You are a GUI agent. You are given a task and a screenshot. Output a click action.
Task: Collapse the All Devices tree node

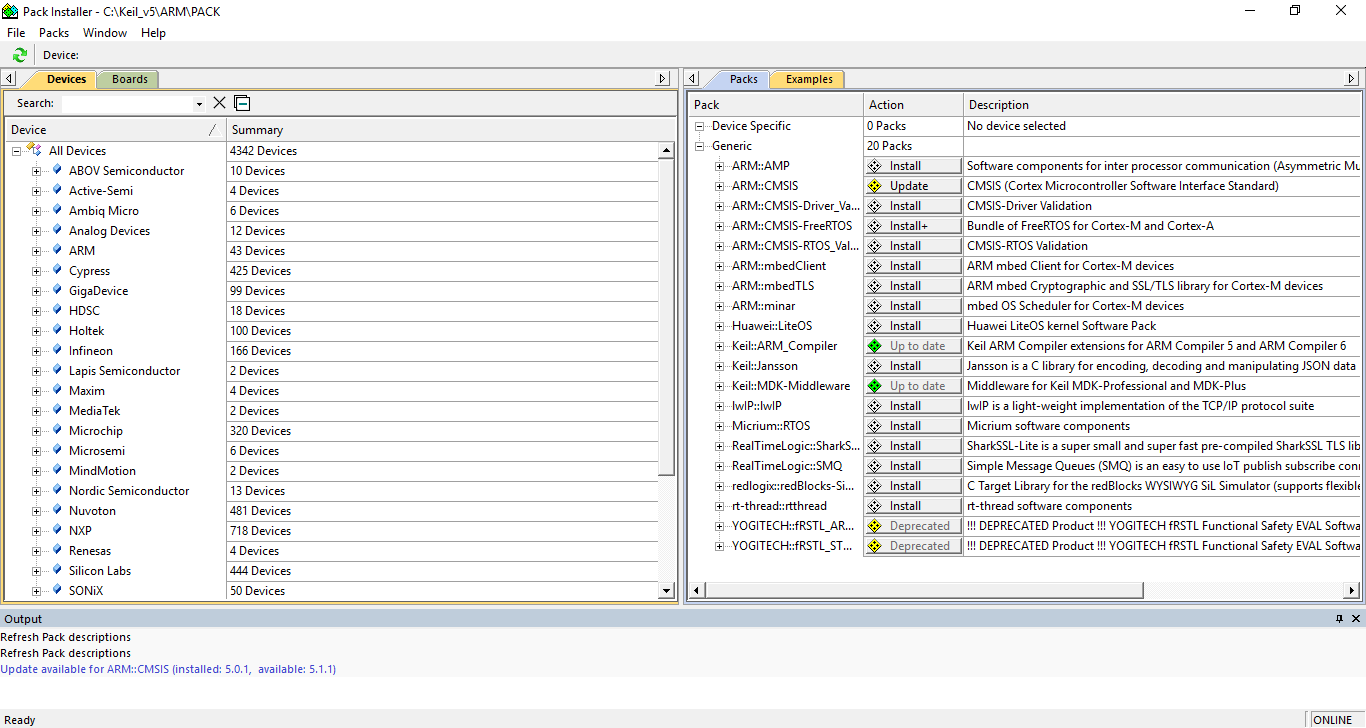click(x=16, y=151)
